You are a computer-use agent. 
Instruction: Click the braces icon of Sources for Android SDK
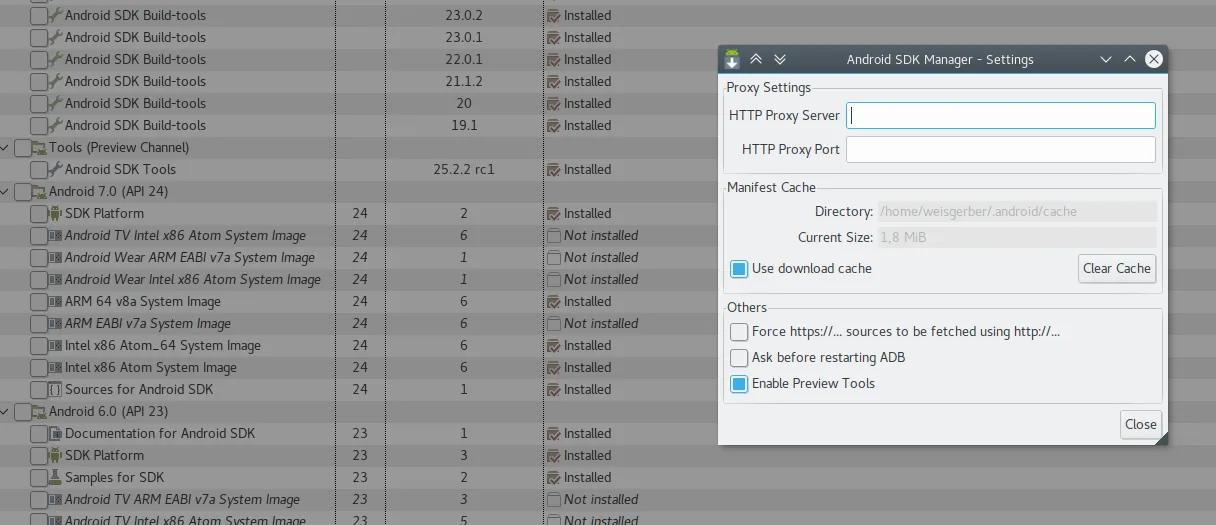click(x=56, y=389)
